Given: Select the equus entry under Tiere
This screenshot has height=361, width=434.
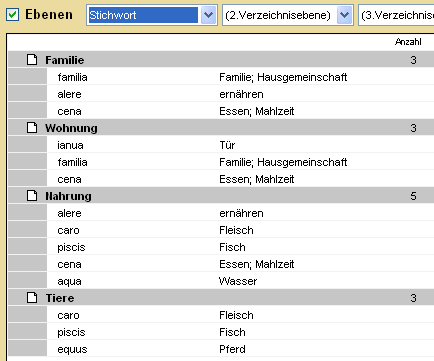Looking at the screenshot, I should click(240, 349).
